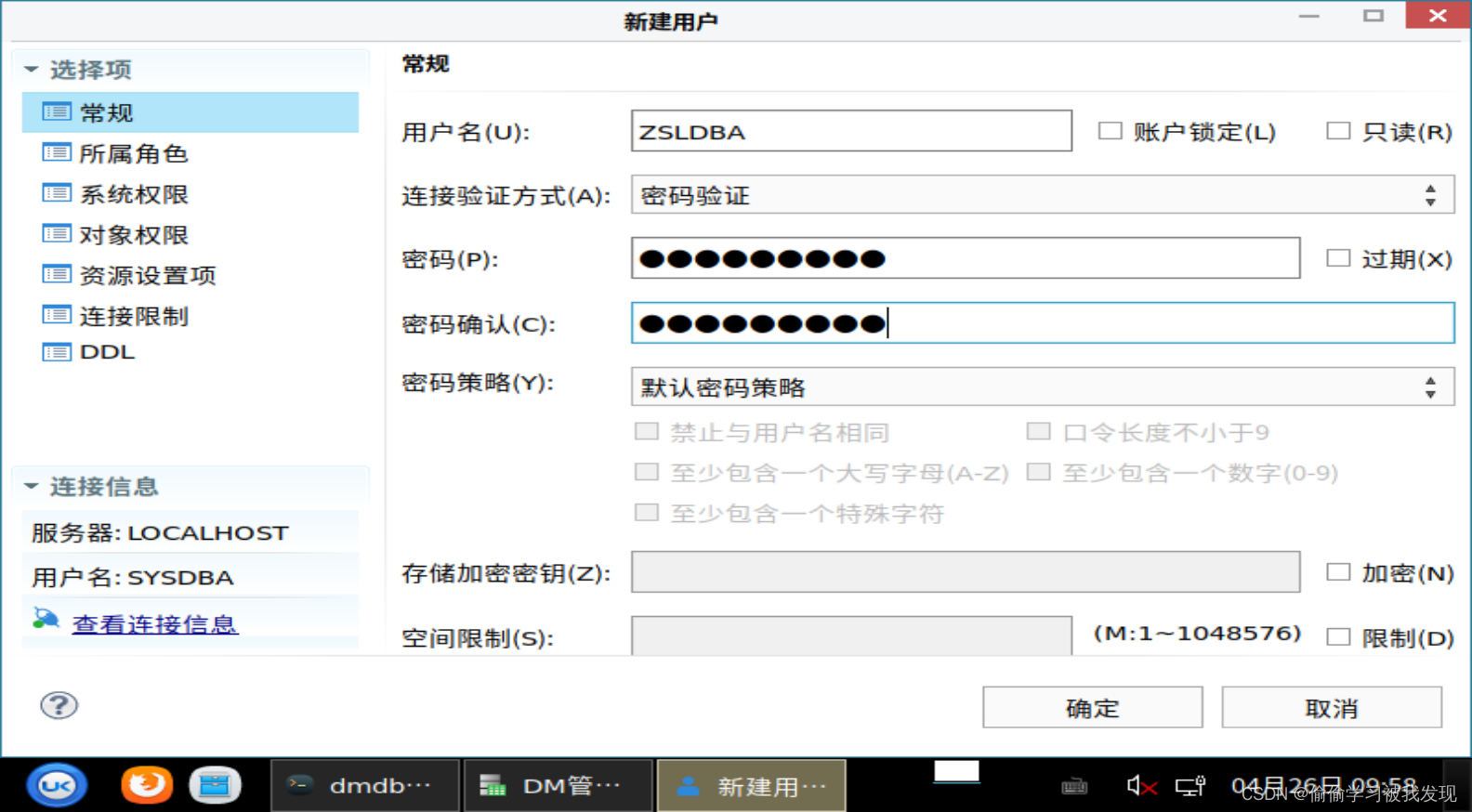The height and width of the screenshot is (812, 1472).
Task: Check 至少包含一个数字(0-9) option
Action: (x=1039, y=472)
